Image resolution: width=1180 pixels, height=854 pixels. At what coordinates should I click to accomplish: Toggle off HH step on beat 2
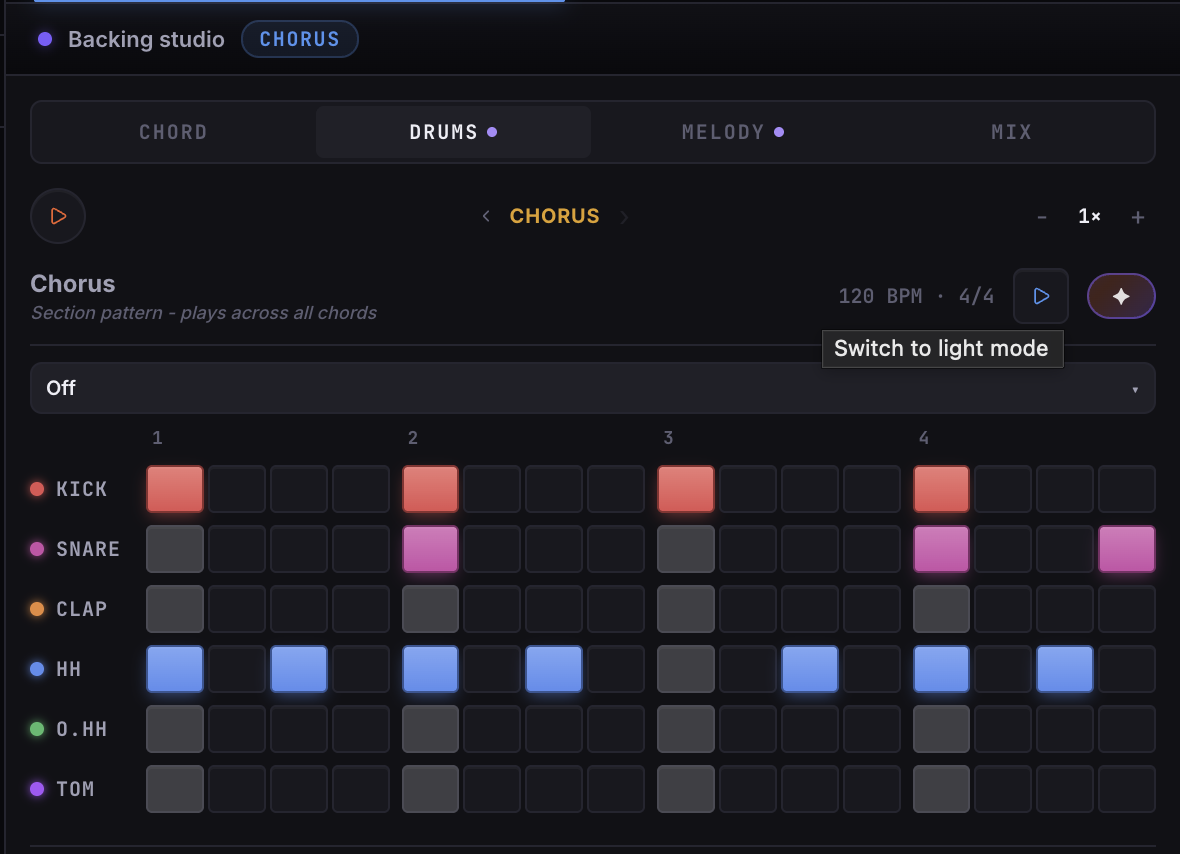[430, 669]
